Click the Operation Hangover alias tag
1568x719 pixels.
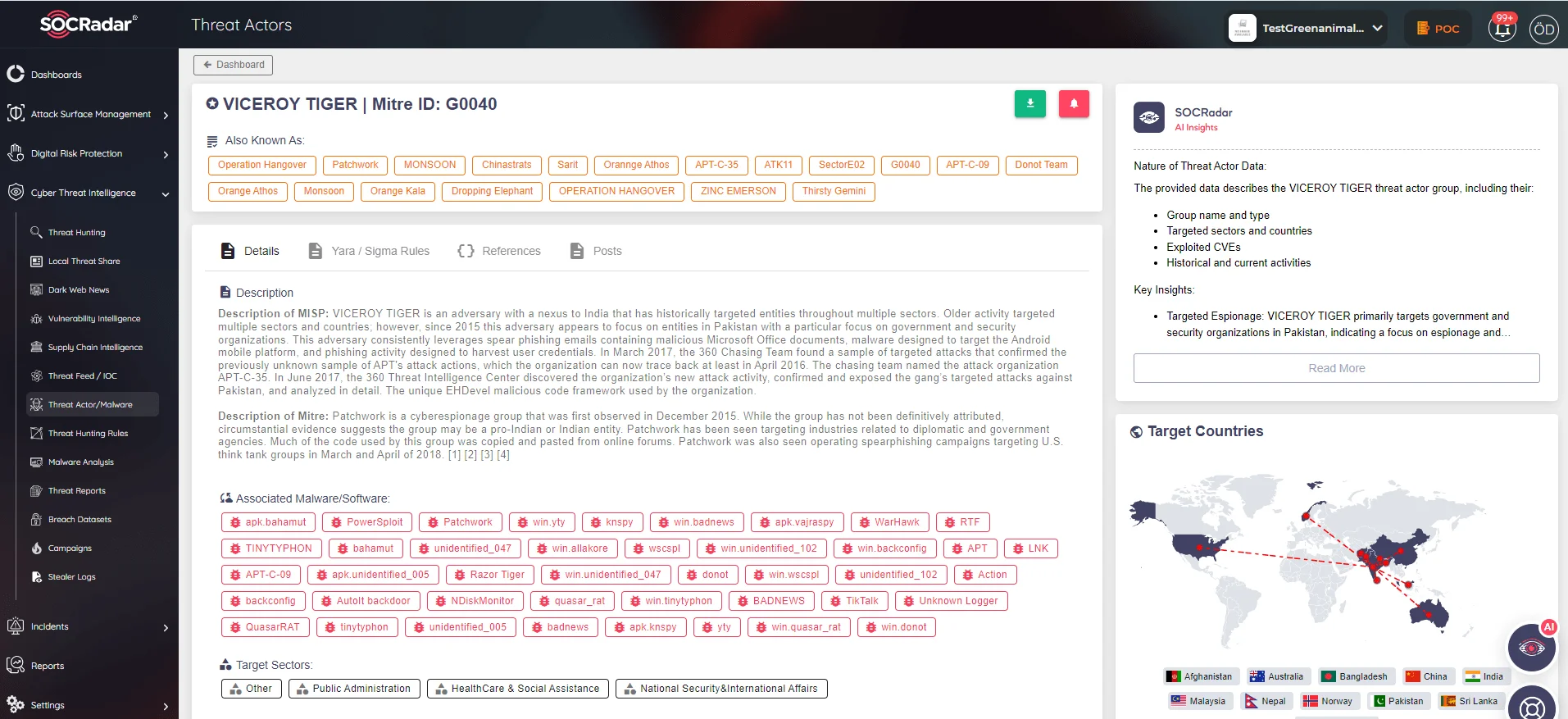[x=262, y=165]
